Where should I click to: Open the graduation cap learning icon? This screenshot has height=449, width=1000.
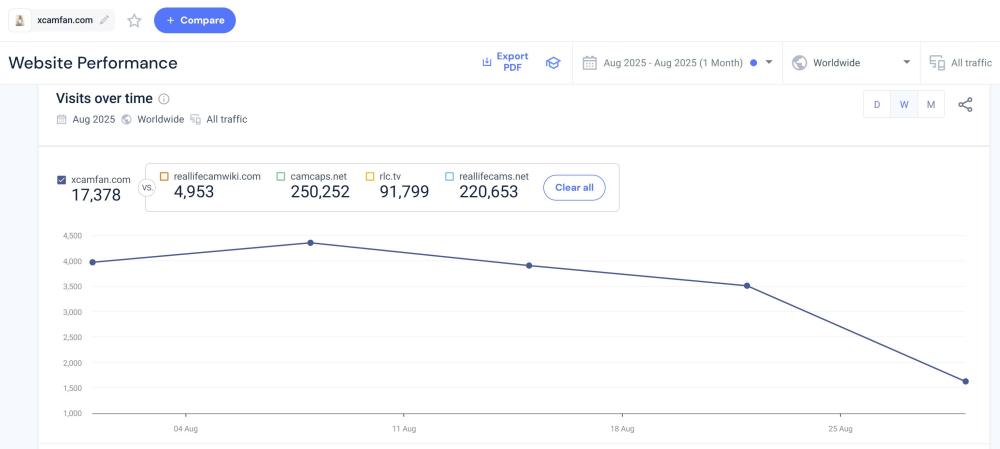pos(553,62)
